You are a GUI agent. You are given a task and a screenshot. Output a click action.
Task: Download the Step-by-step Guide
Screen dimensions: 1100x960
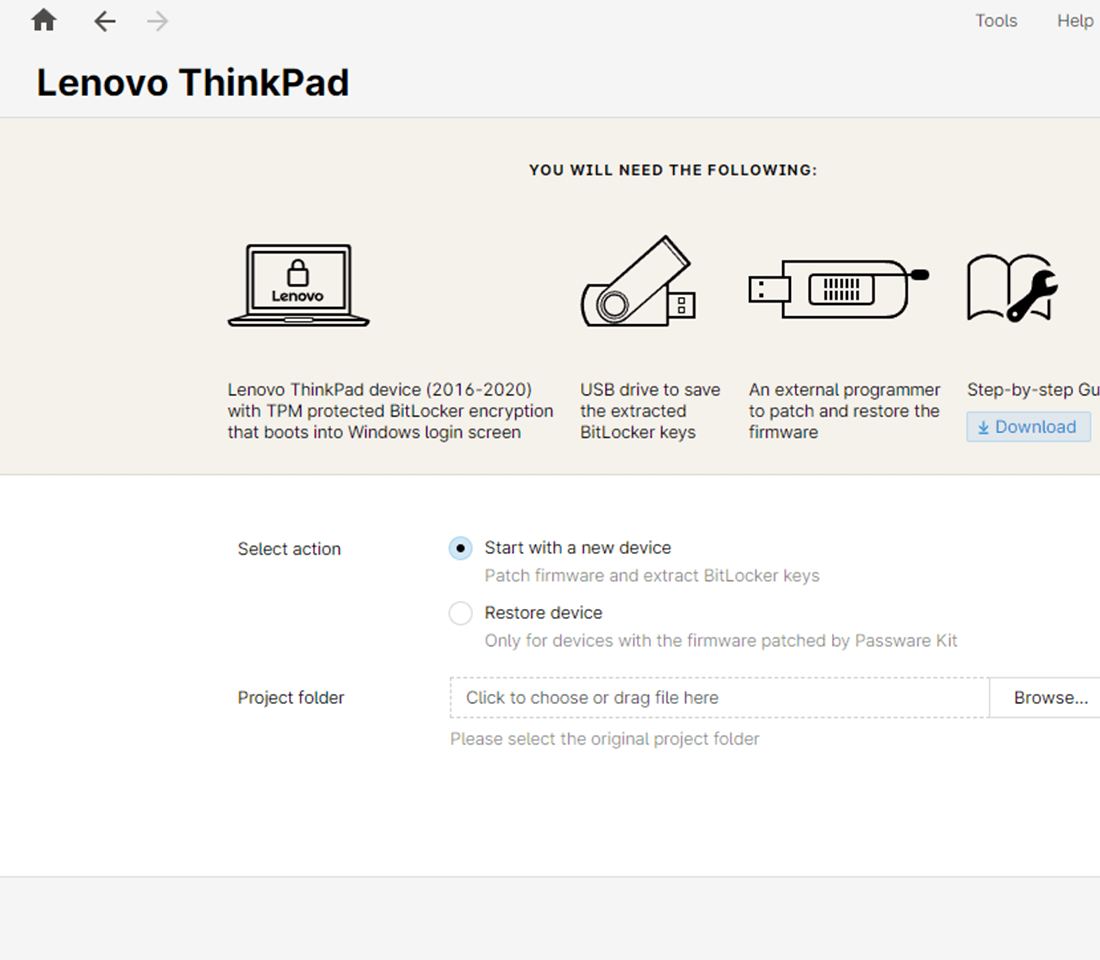point(1028,427)
